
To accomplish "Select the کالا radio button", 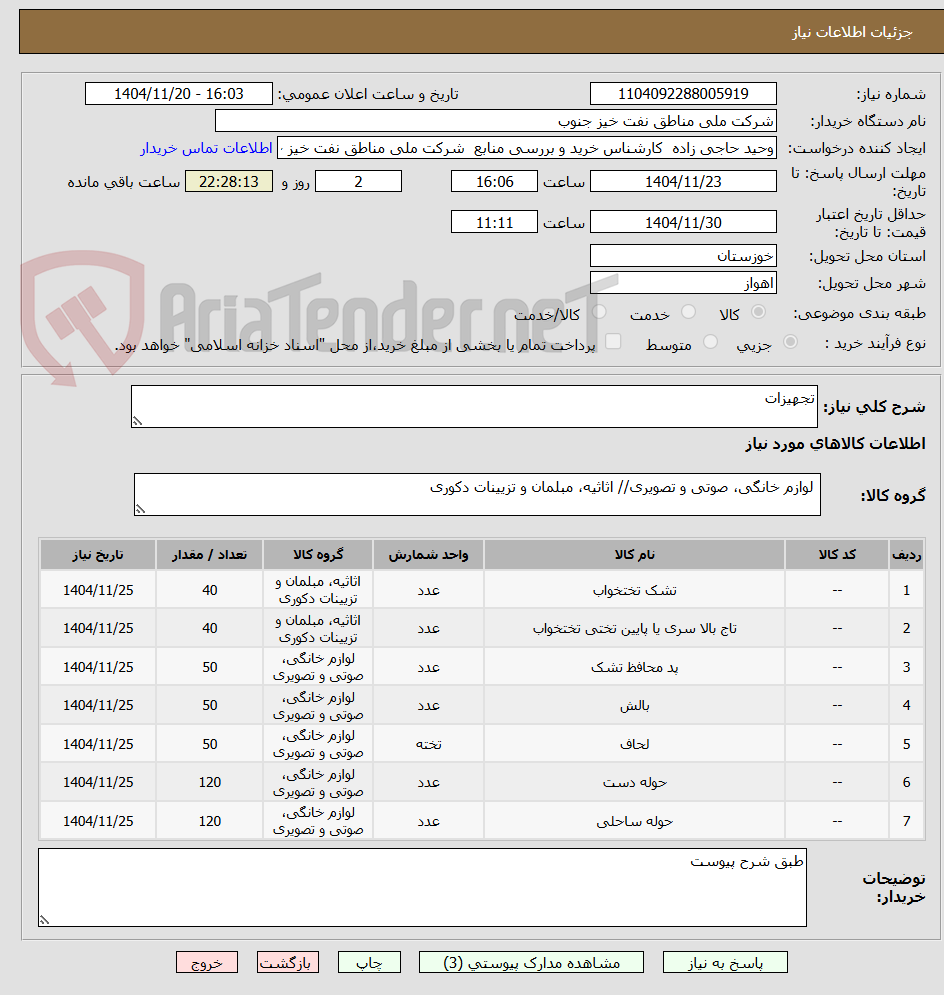I will click(758, 312).
